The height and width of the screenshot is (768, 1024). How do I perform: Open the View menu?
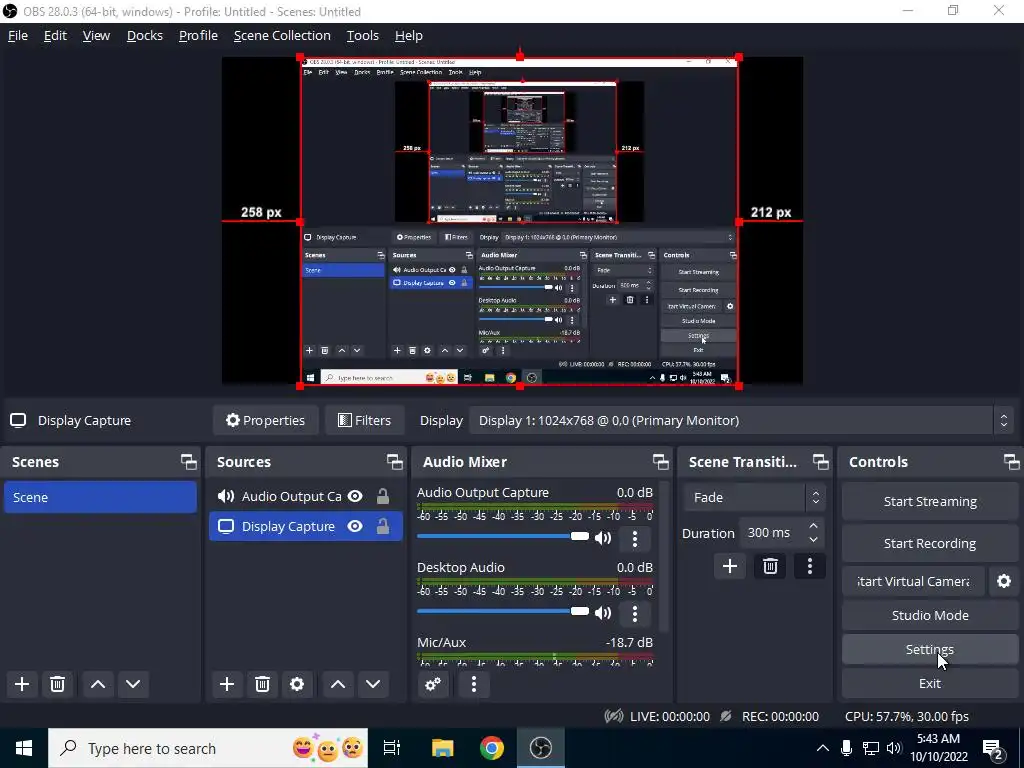(x=96, y=35)
